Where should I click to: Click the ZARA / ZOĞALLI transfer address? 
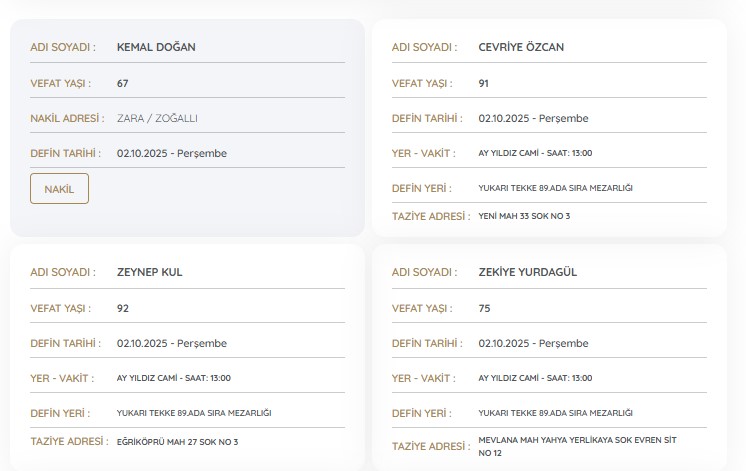(x=157, y=118)
